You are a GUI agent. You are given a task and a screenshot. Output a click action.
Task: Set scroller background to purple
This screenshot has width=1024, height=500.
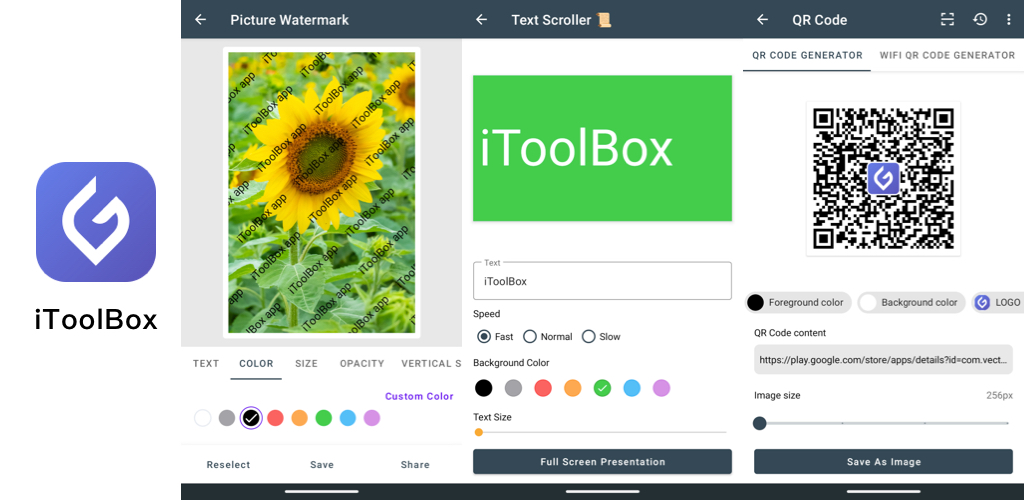click(x=662, y=388)
